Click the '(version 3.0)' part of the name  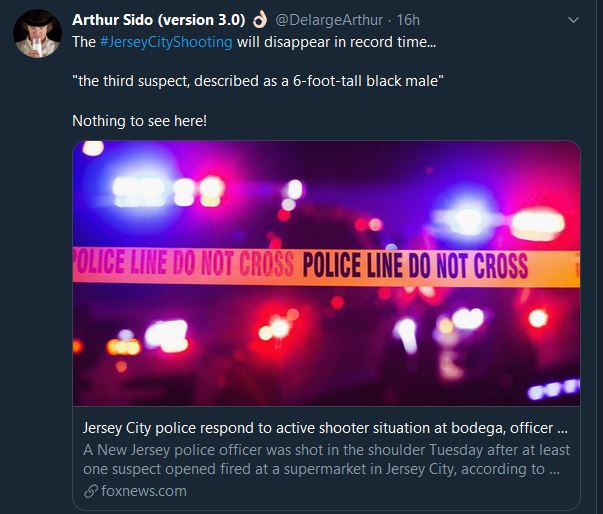pos(201,20)
